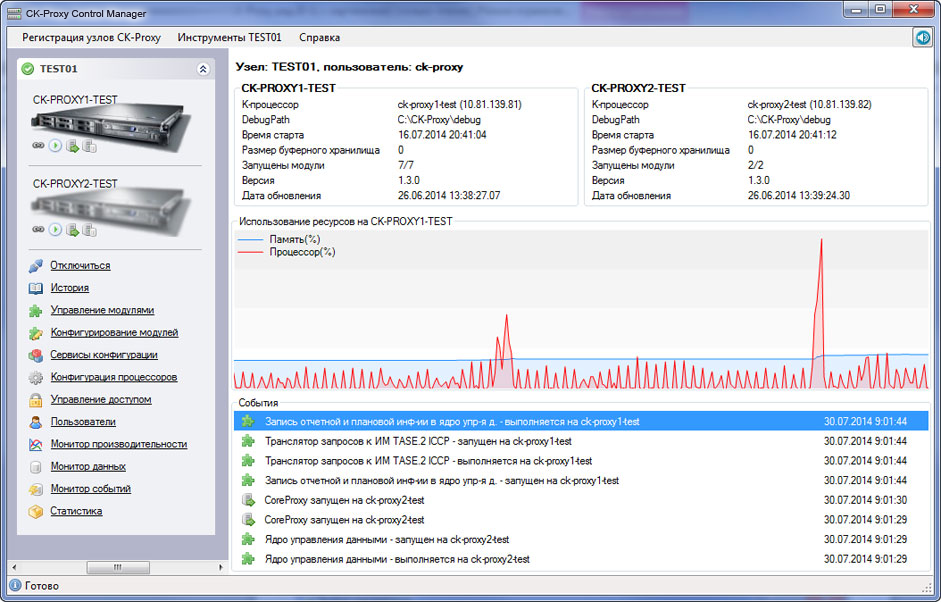
Task: Click the Отключиться link
Action: click(x=80, y=266)
